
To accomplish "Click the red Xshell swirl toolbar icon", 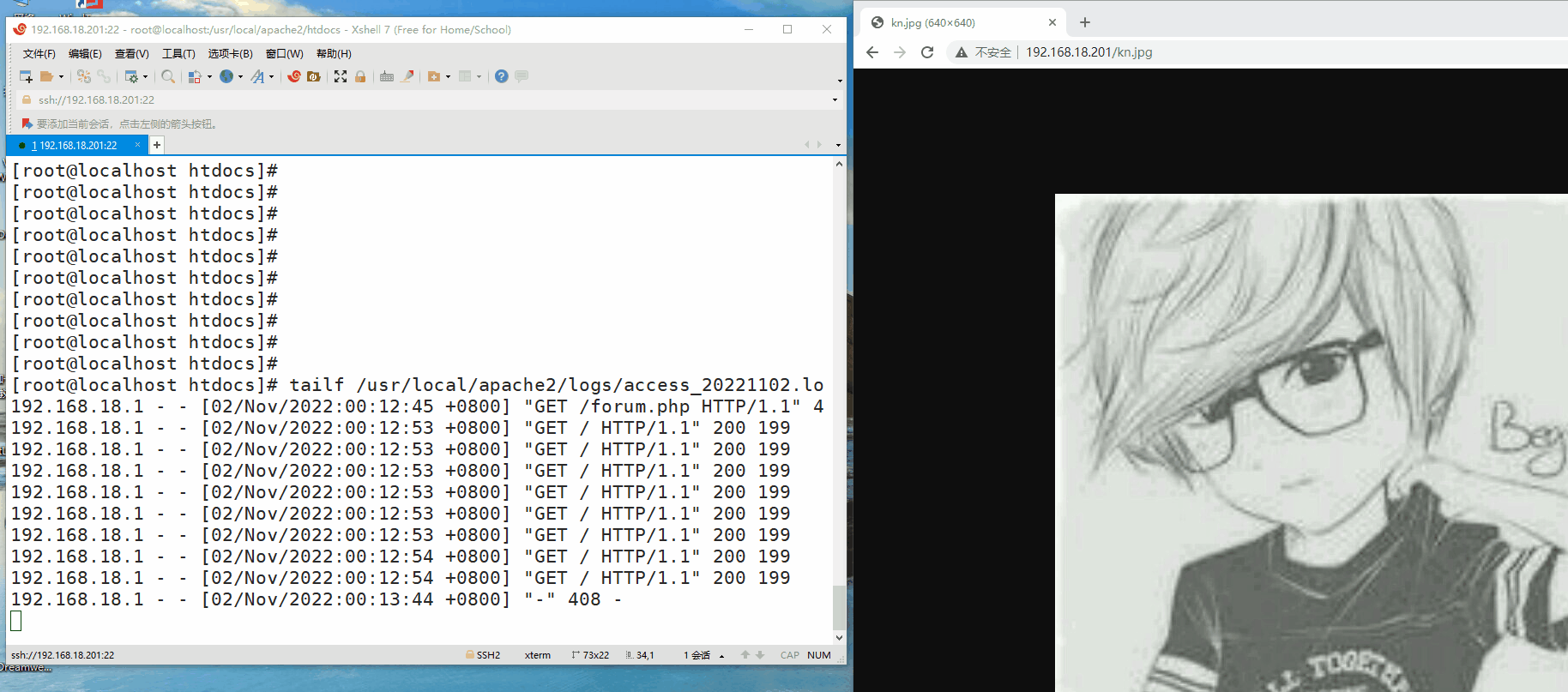I will click(x=294, y=76).
